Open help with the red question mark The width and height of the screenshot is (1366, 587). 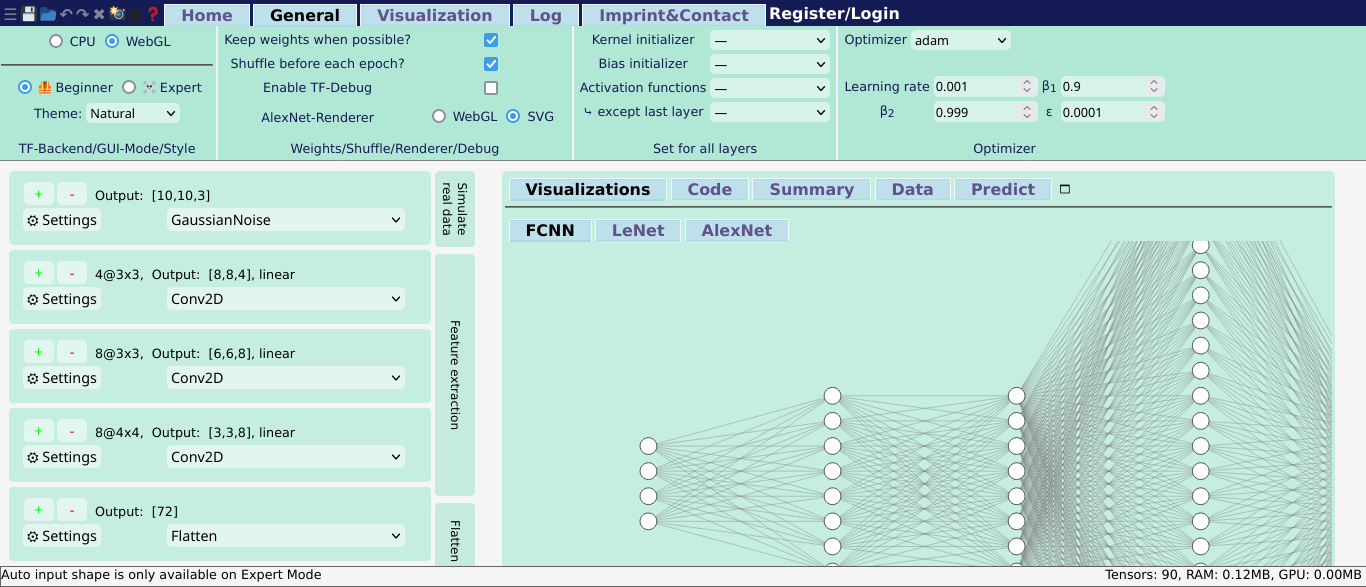pos(153,14)
